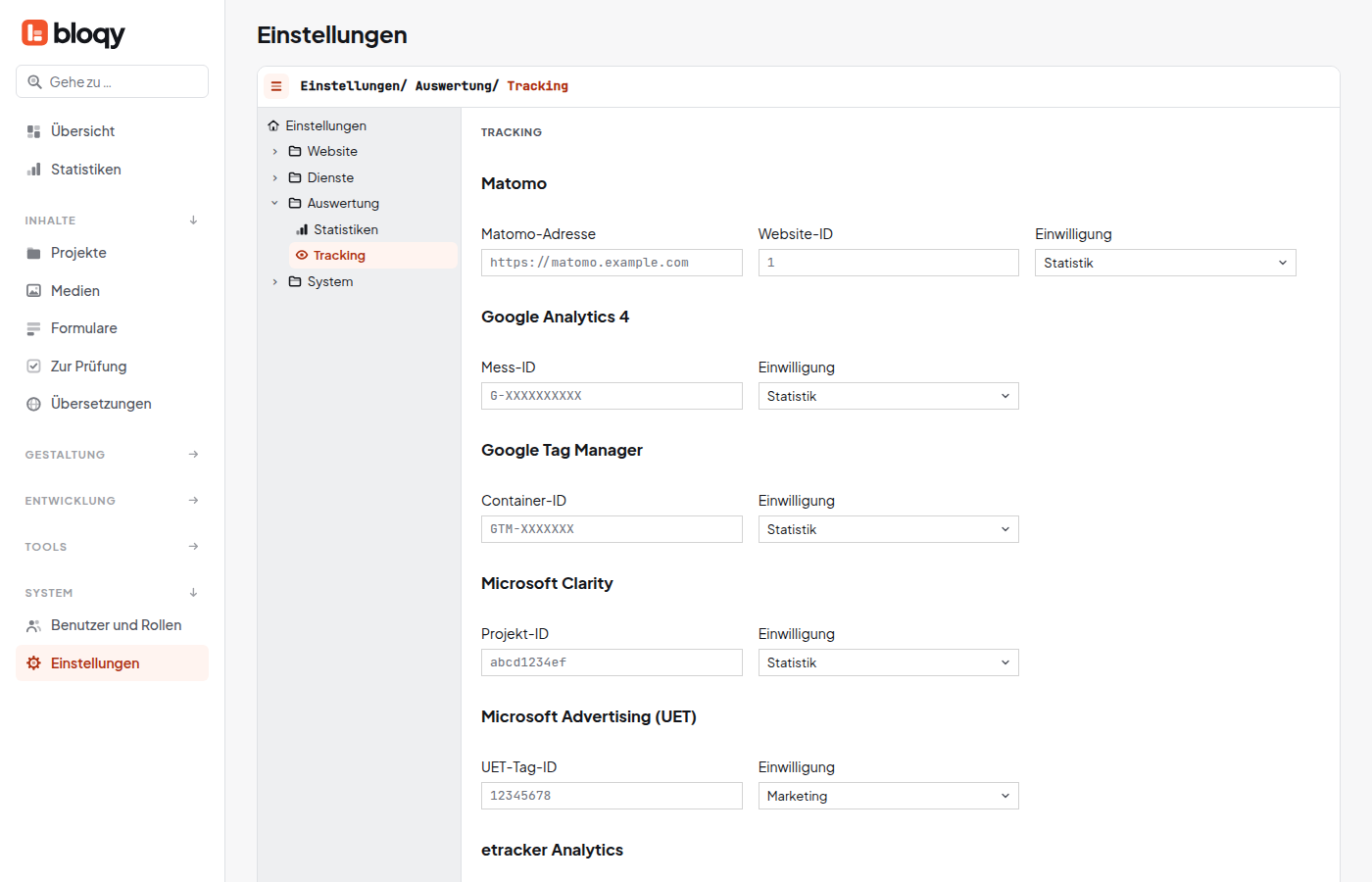The image size is (1372, 882).
Task: Expand the System tree node
Action: [275, 281]
